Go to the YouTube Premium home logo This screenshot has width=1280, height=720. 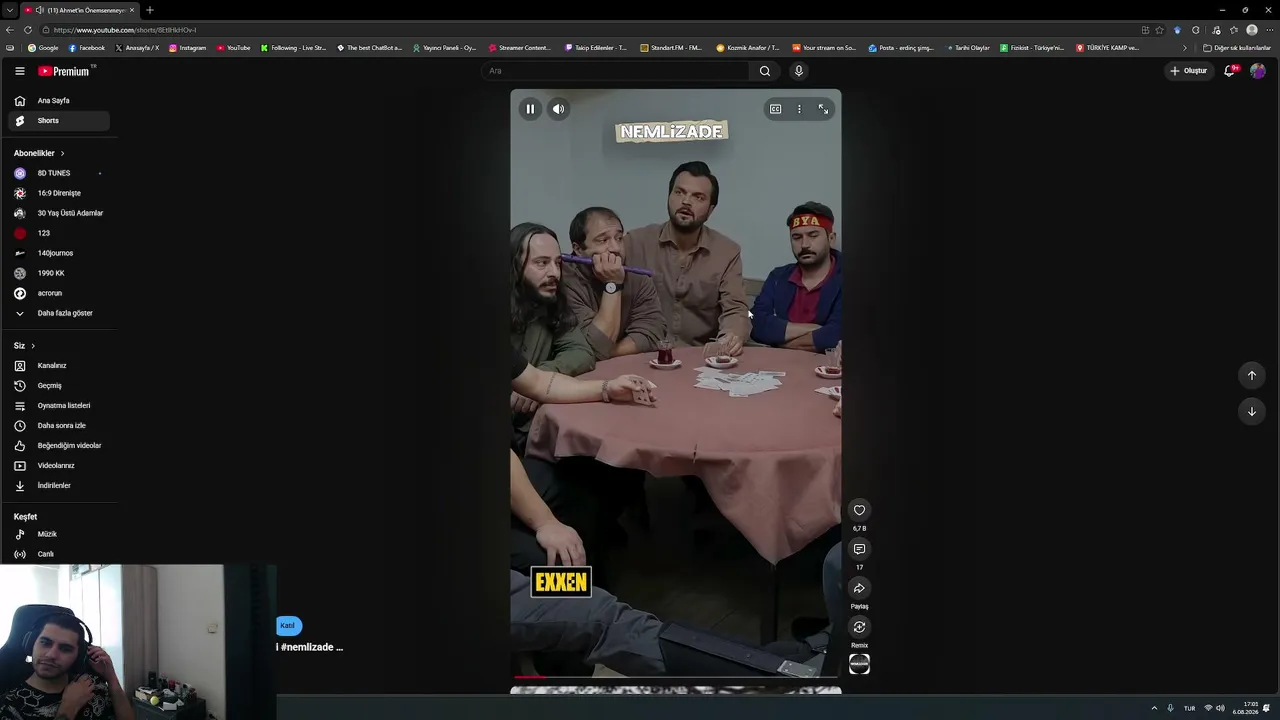66,71
